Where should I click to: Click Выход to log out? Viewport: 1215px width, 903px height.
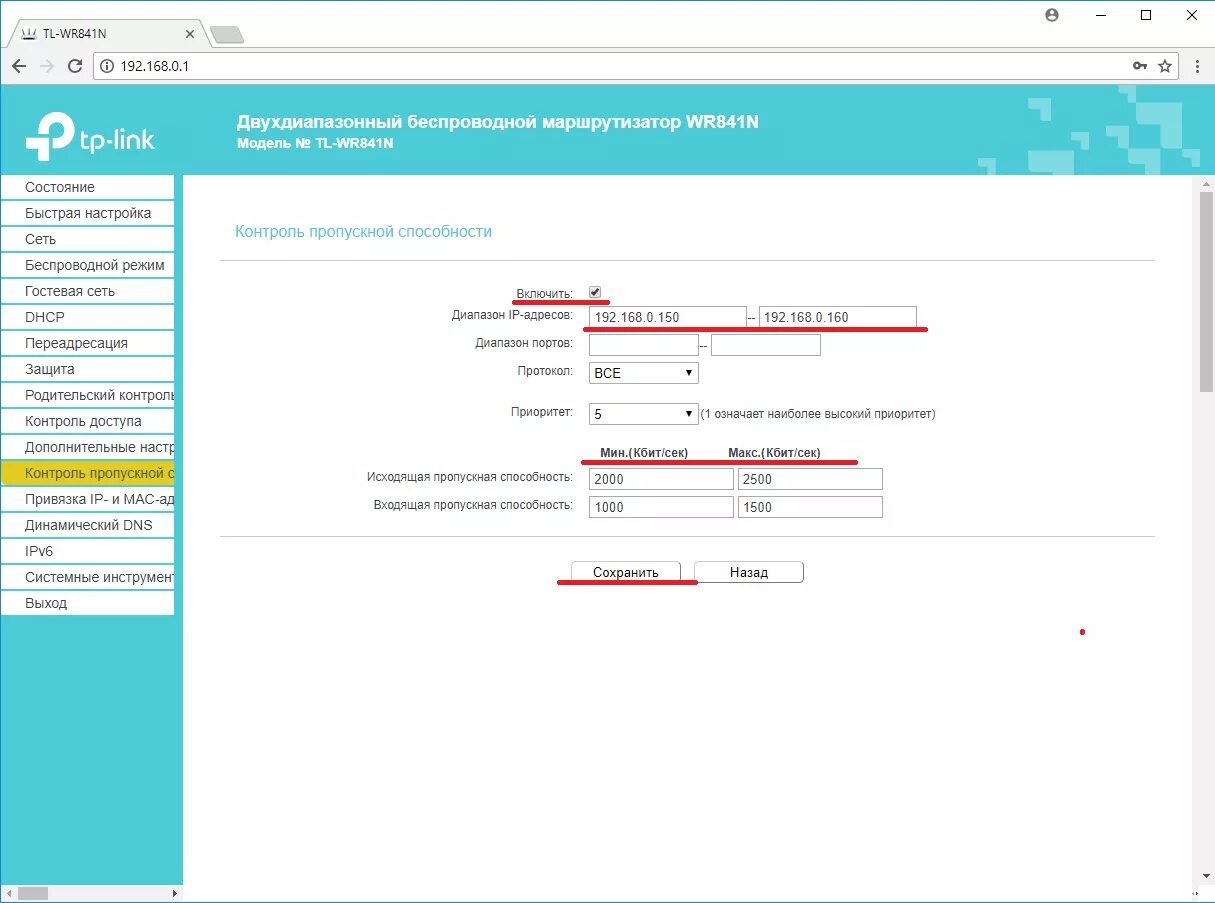87,603
